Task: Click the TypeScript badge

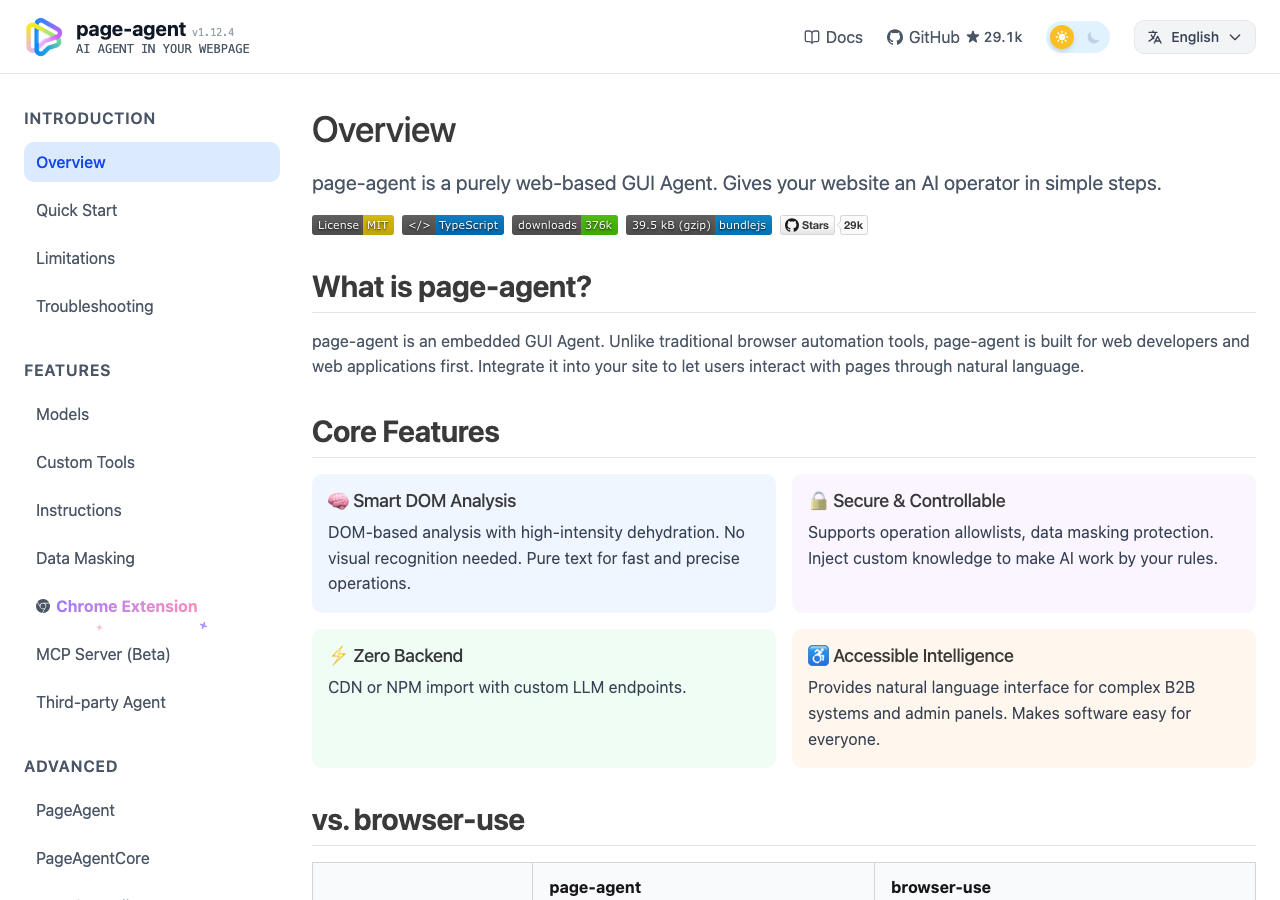Action: pos(453,225)
